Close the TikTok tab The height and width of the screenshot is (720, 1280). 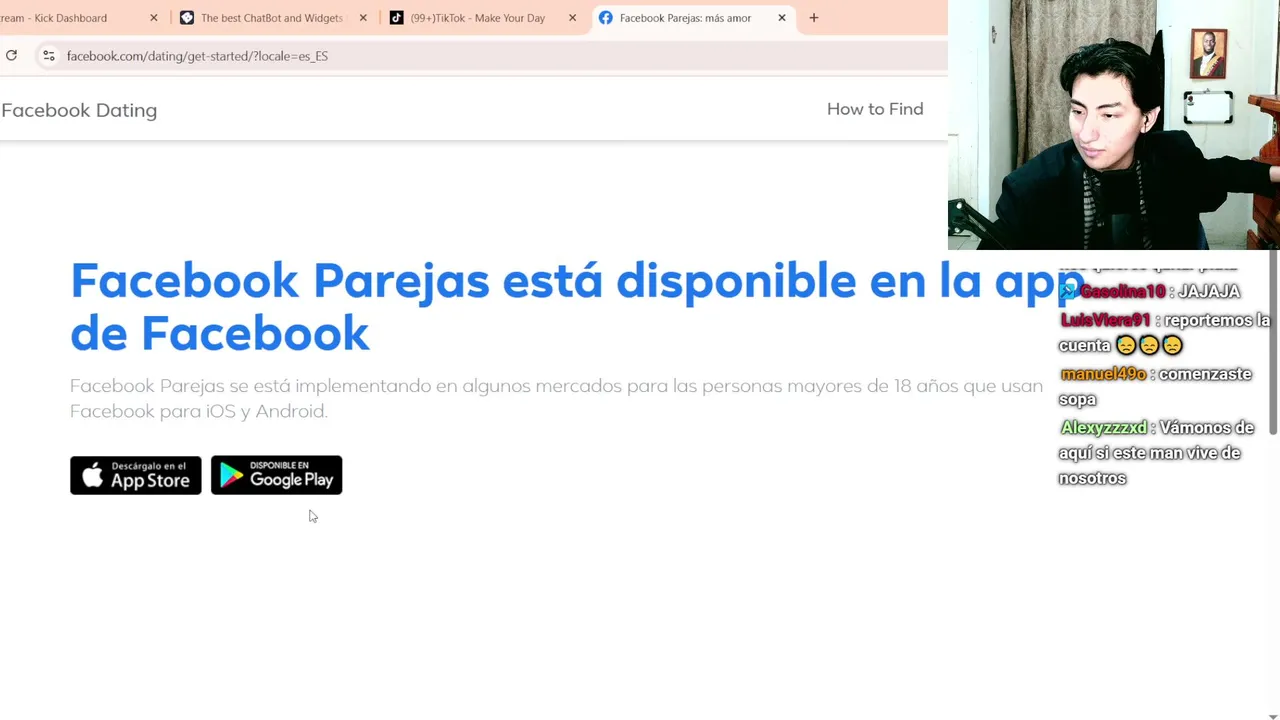coord(572,18)
